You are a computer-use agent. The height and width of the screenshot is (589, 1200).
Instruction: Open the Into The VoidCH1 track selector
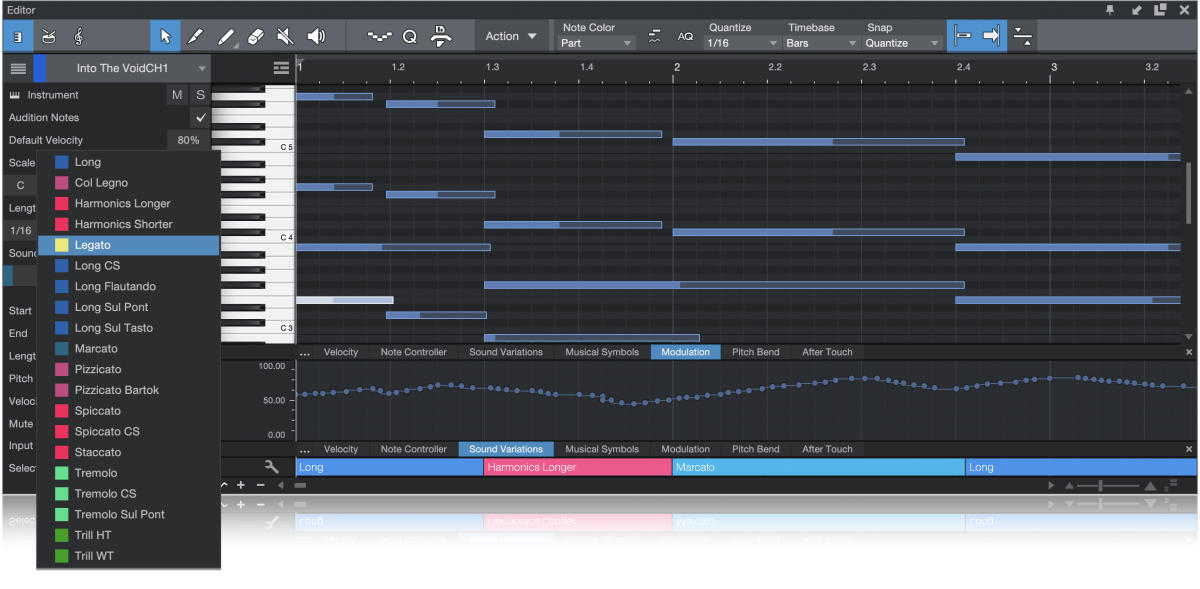click(129, 68)
